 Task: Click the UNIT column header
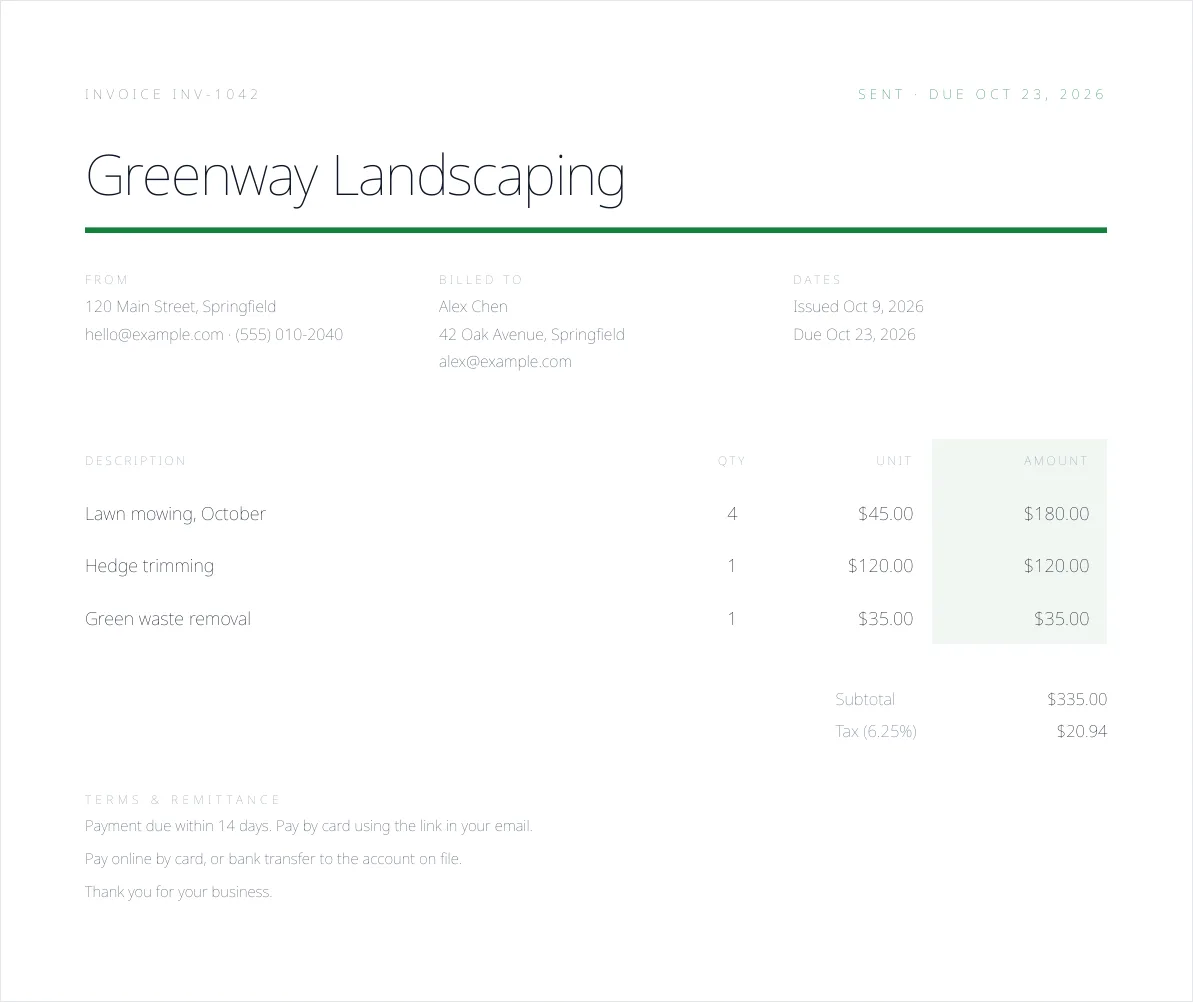tap(894, 461)
